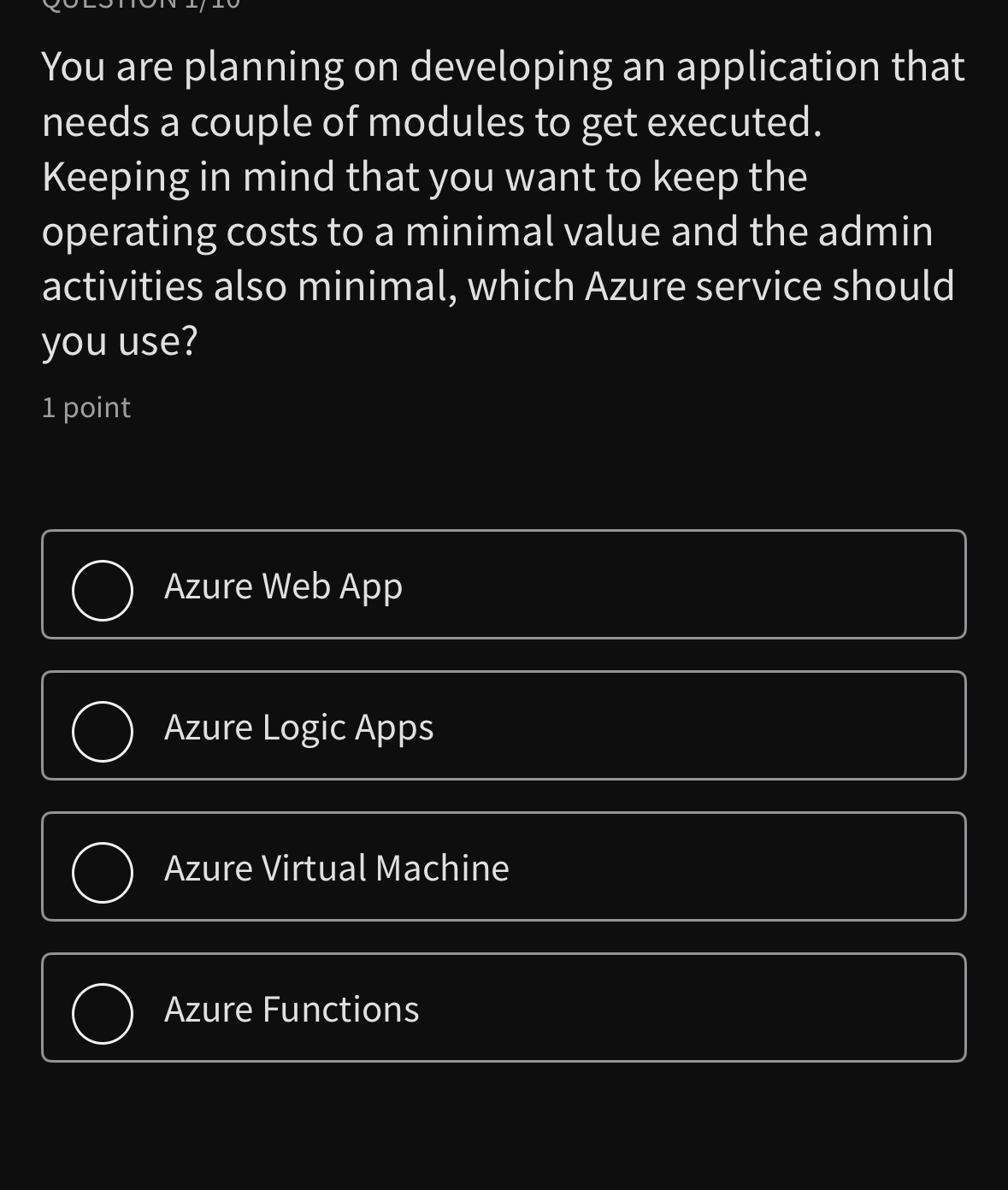The width and height of the screenshot is (1008, 1190).
Task: Click the 1 point label
Action: tap(85, 407)
